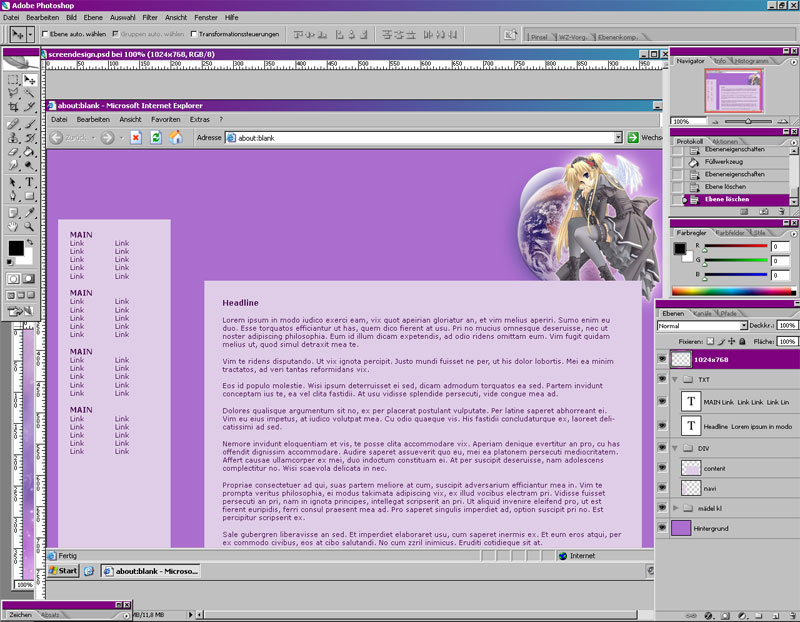Select the Pen tool
Viewport: 800px width, 622px height.
tap(13, 196)
